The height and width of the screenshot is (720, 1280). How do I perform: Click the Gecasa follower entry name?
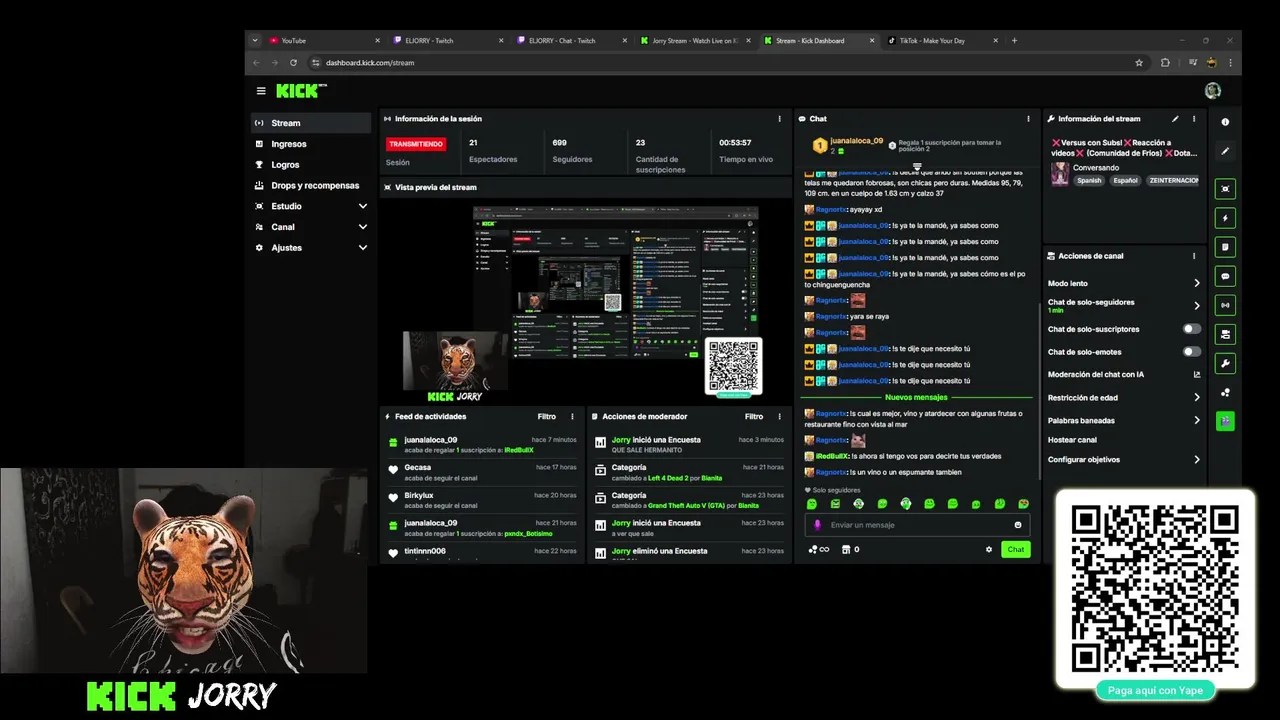418,467
